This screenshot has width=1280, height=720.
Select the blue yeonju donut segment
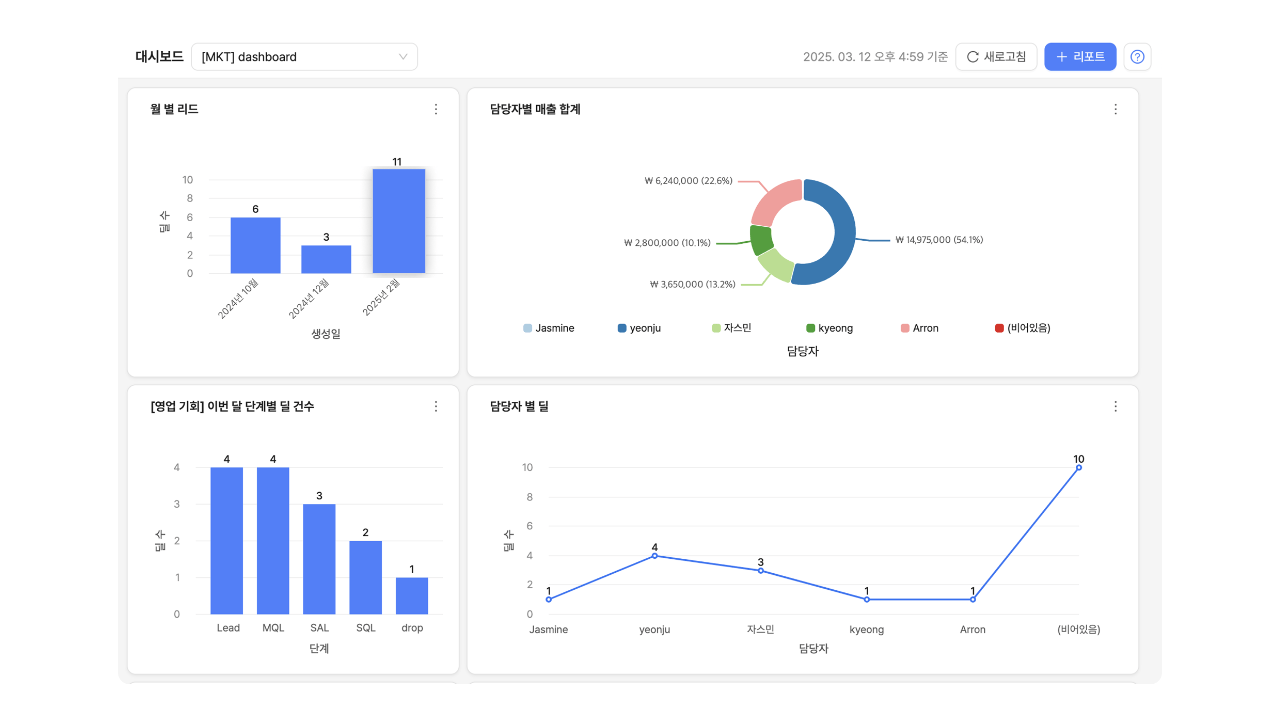point(838,233)
